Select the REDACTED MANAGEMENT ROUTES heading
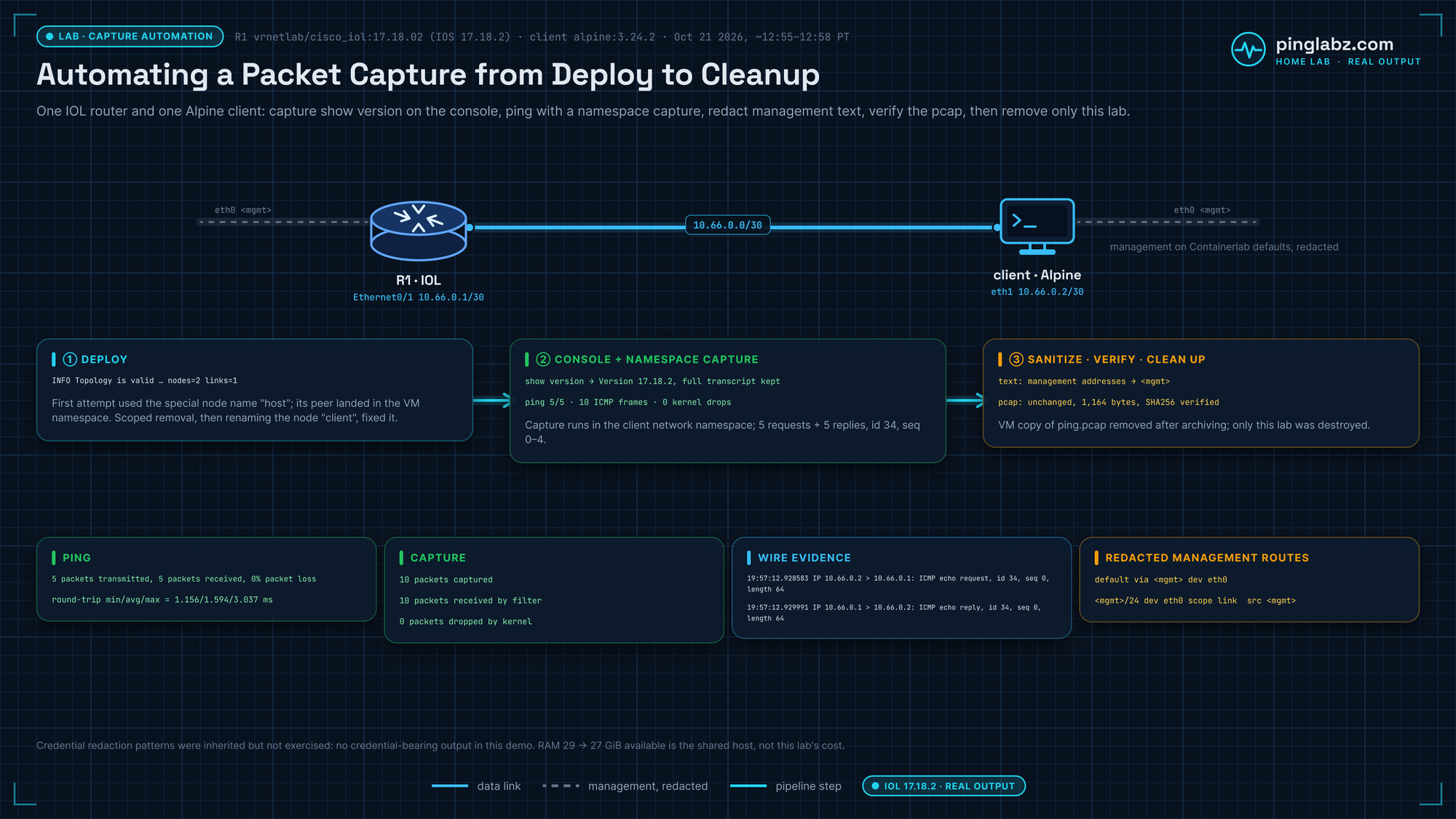Viewport: 1456px width, 819px height. [x=1207, y=558]
